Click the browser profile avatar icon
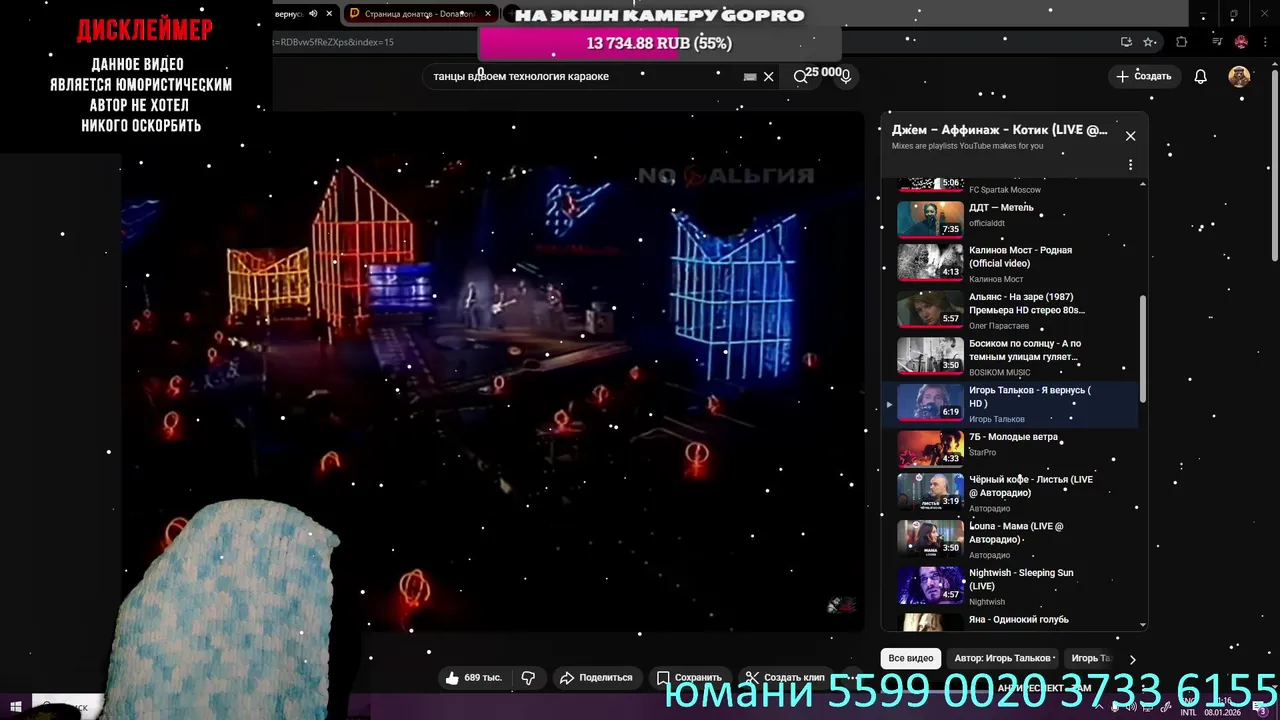Screen dimensions: 1280x720 point(1241,42)
